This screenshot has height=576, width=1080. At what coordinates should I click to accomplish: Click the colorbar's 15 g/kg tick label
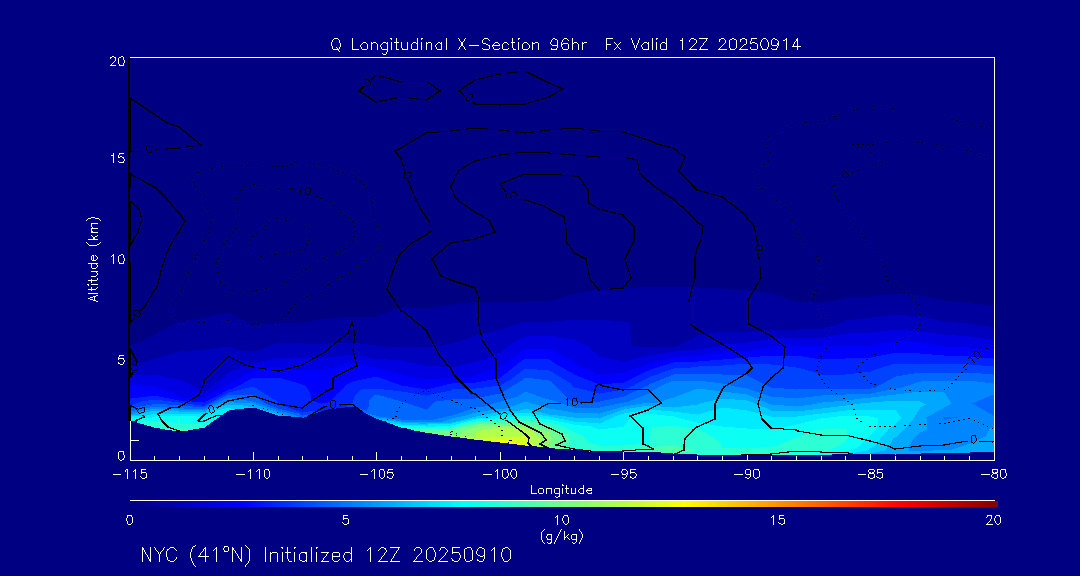pos(777,520)
